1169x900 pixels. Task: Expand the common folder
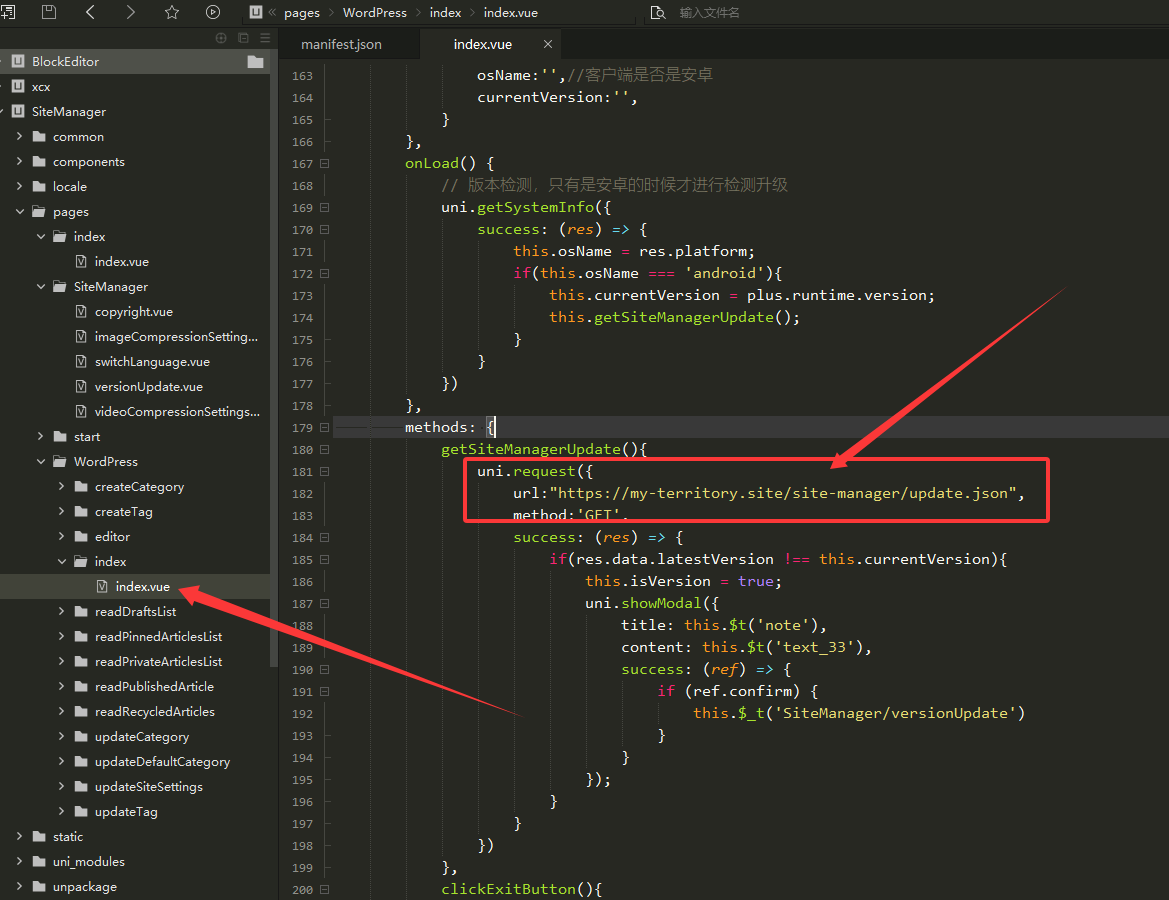click(19, 137)
